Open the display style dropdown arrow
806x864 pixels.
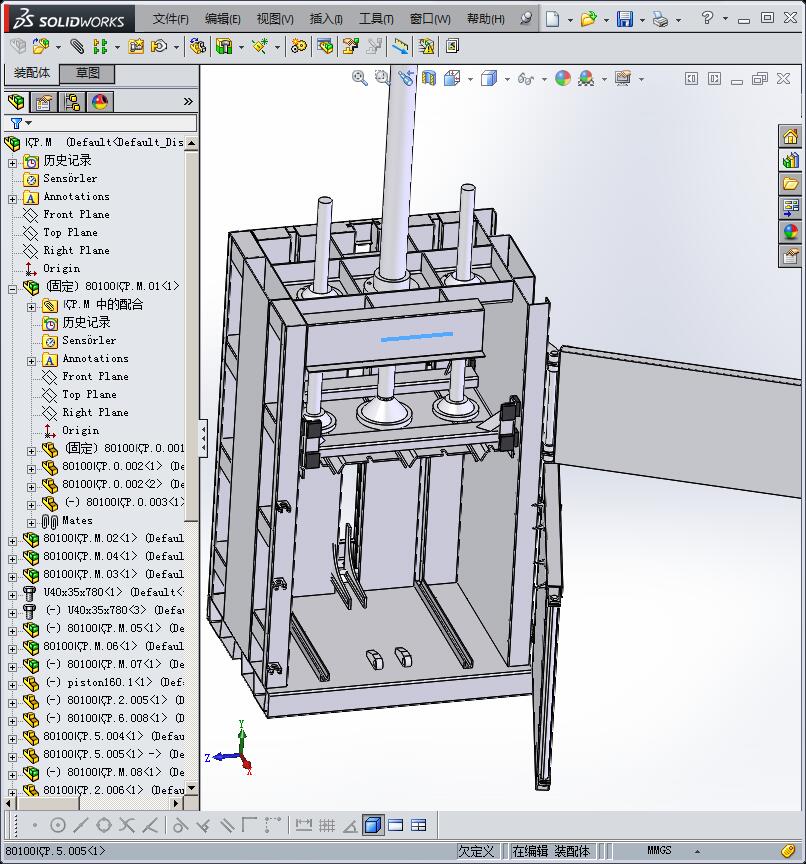click(x=507, y=79)
